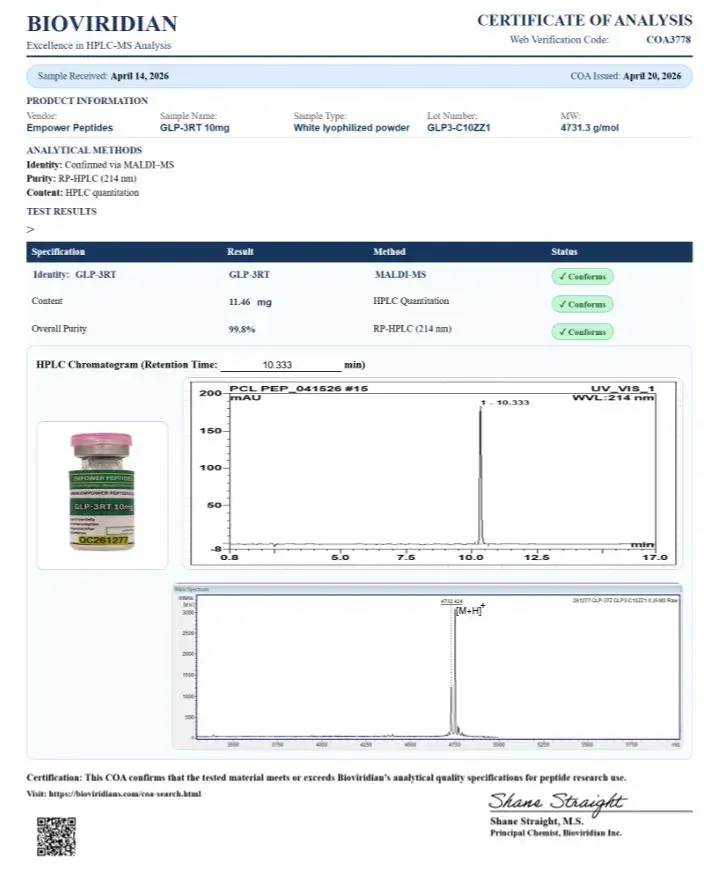704x872 pixels.
Task: Click the Overall Purity Conforms badge
Action: tap(582, 332)
